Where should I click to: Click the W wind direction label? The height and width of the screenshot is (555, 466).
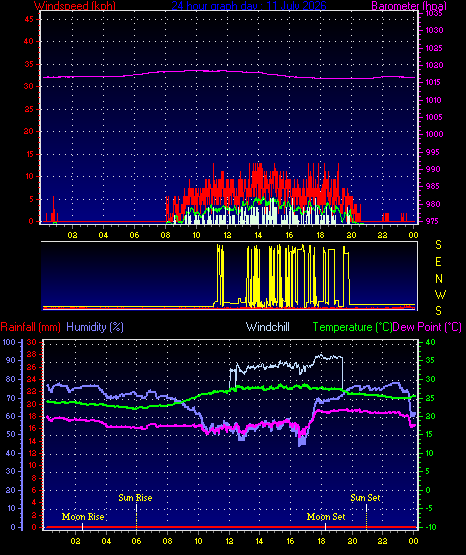coord(440,294)
